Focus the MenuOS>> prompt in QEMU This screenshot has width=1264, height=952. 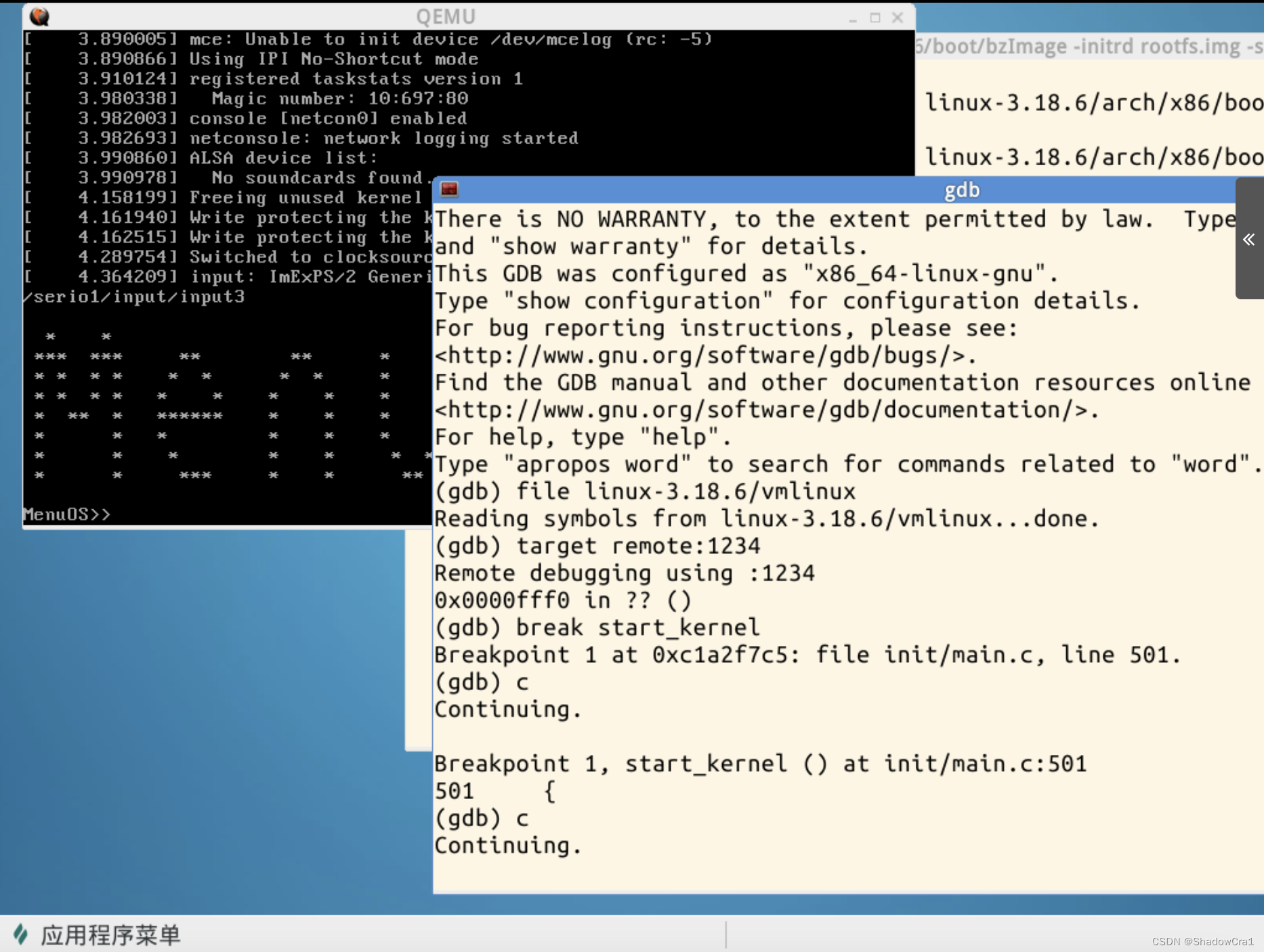[x=66, y=514]
